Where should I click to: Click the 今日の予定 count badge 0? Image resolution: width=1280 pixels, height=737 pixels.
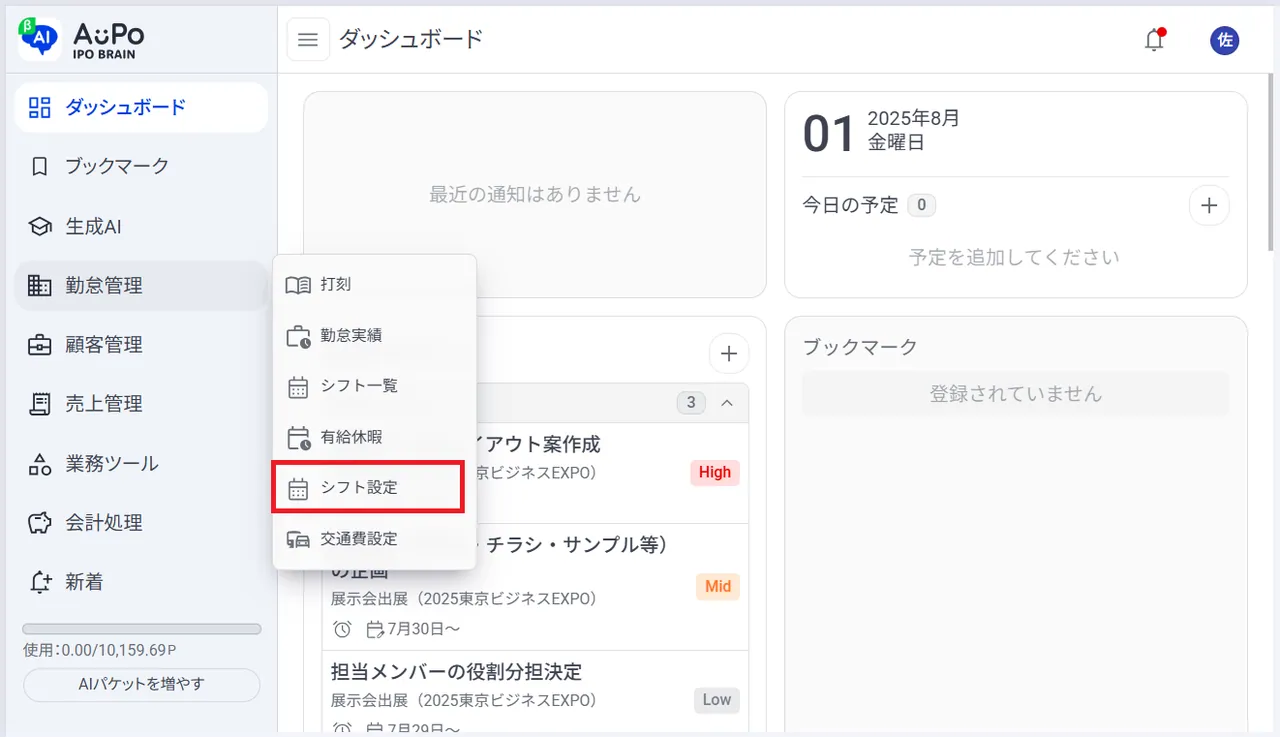(x=921, y=206)
